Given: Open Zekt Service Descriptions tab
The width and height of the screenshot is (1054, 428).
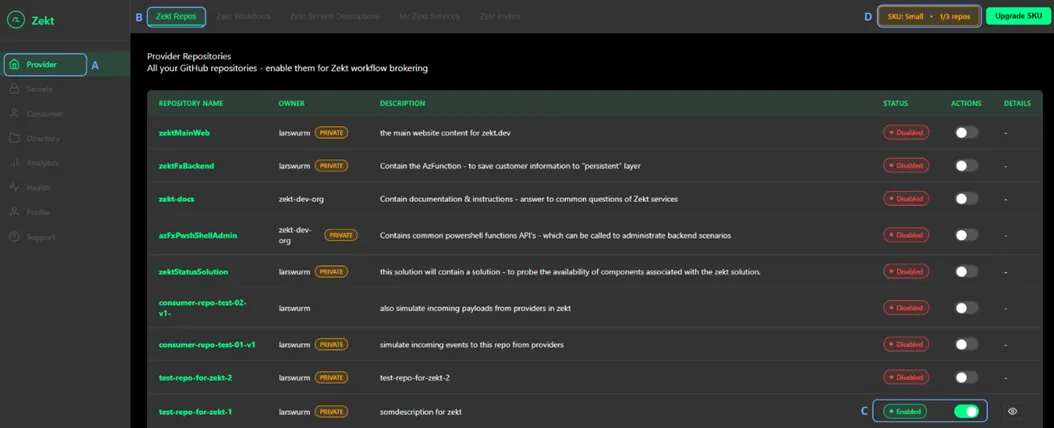Looking at the screenshot, I should (x=335, y=16).
